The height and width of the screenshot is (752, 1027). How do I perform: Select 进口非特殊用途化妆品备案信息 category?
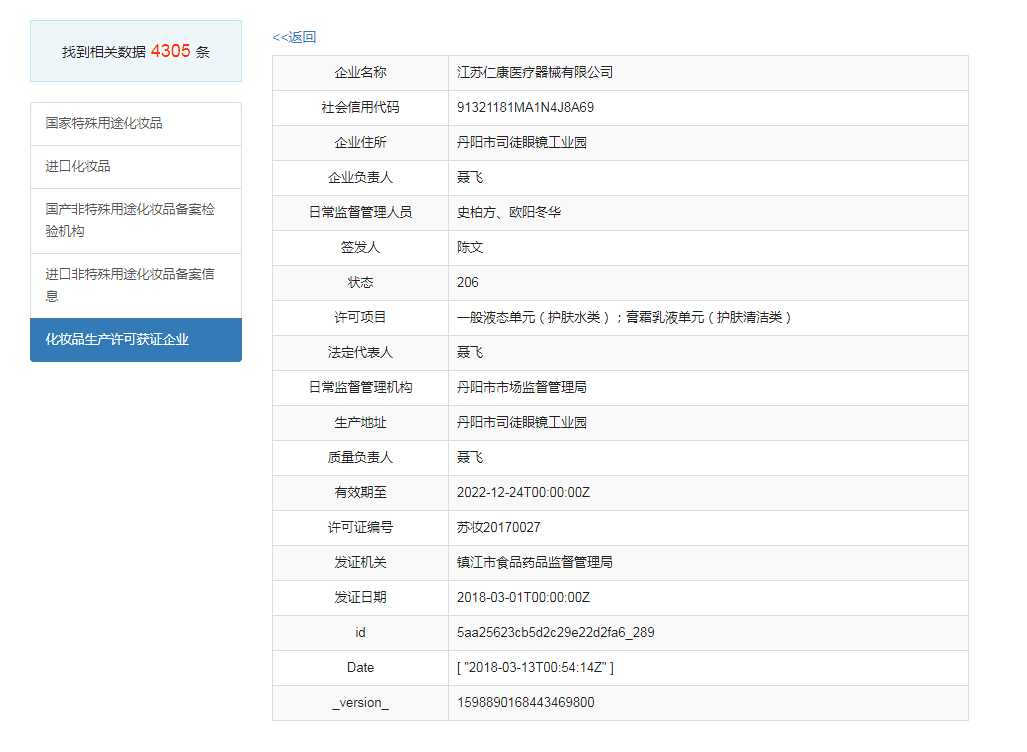[x=136, y=285]
